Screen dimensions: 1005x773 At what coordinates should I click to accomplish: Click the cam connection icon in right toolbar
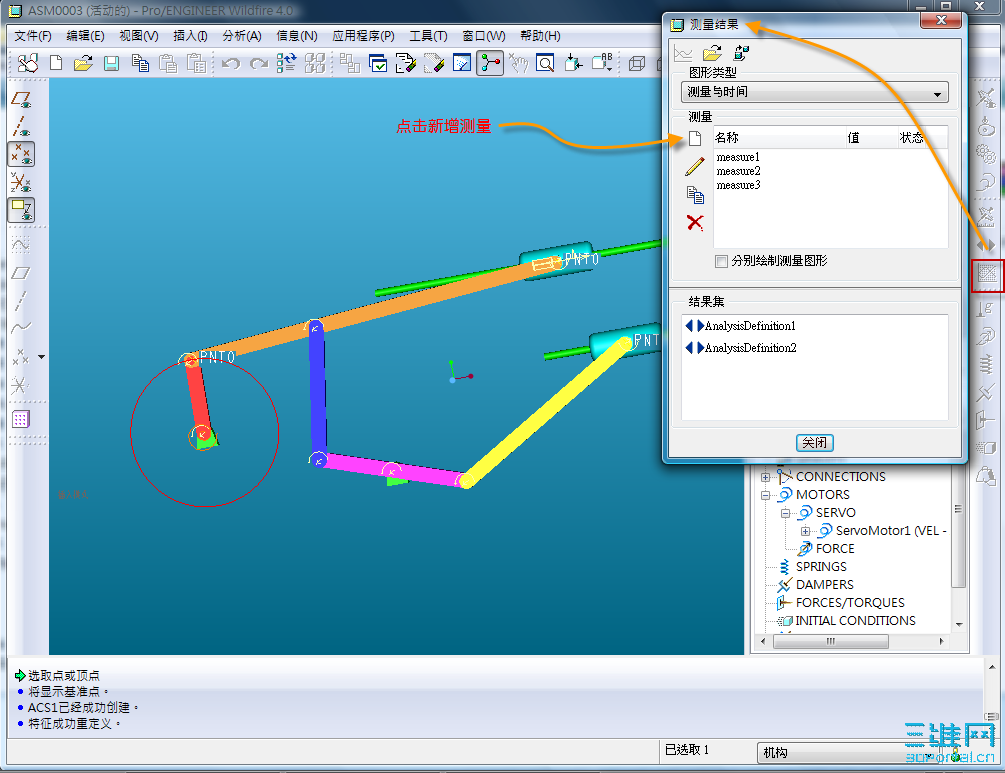(986, 126)
